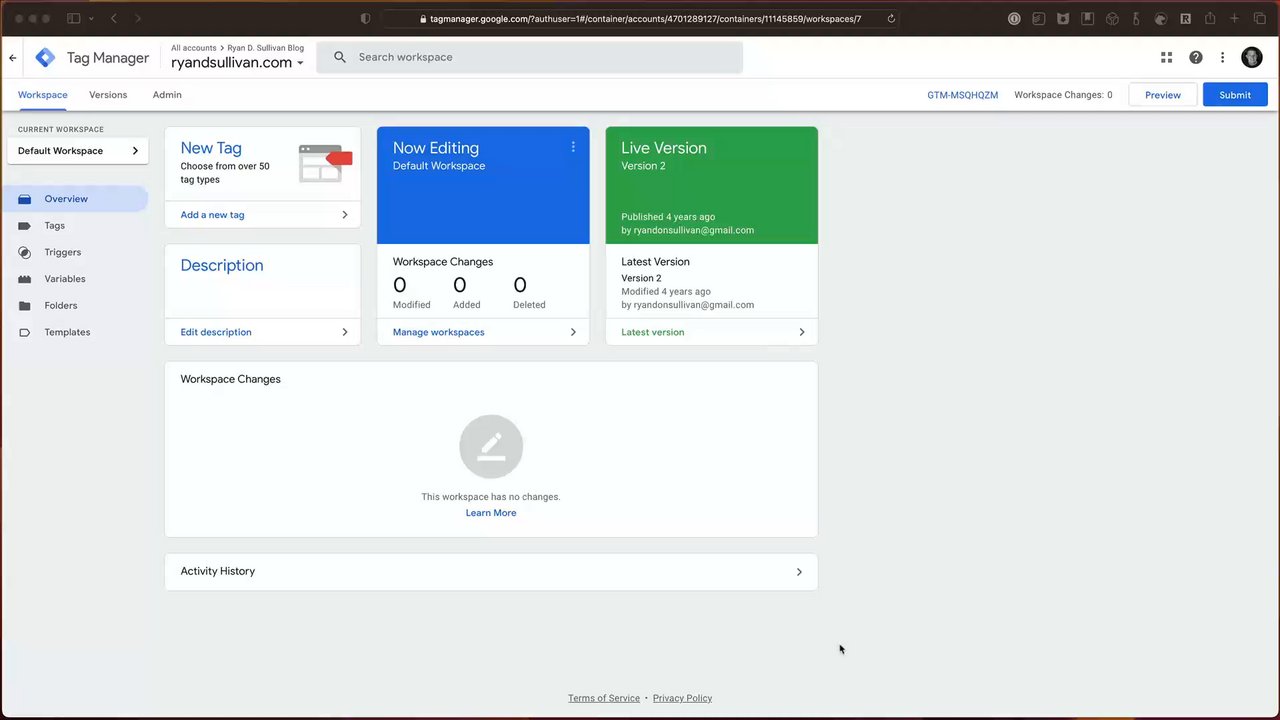This screenshot has height=720, width=1280.
Task: Click the Latest version chevron
Action: [801, 332]
